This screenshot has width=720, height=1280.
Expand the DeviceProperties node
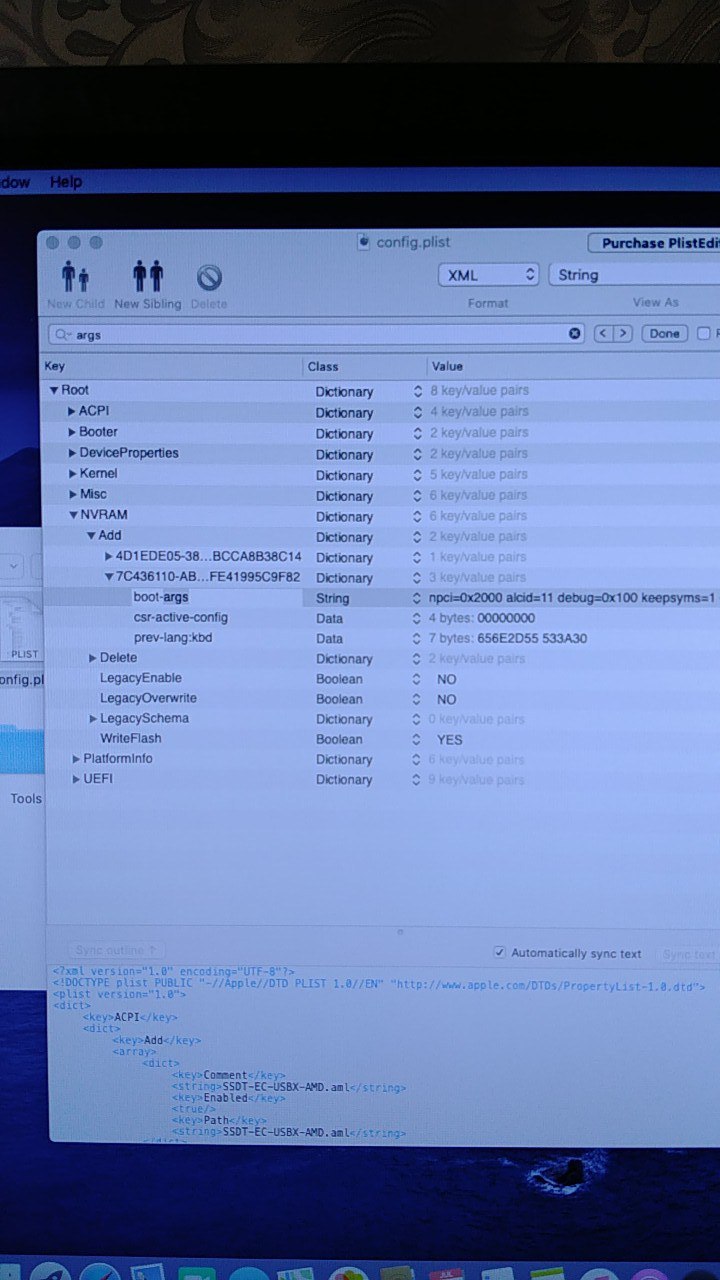(72, 453)
